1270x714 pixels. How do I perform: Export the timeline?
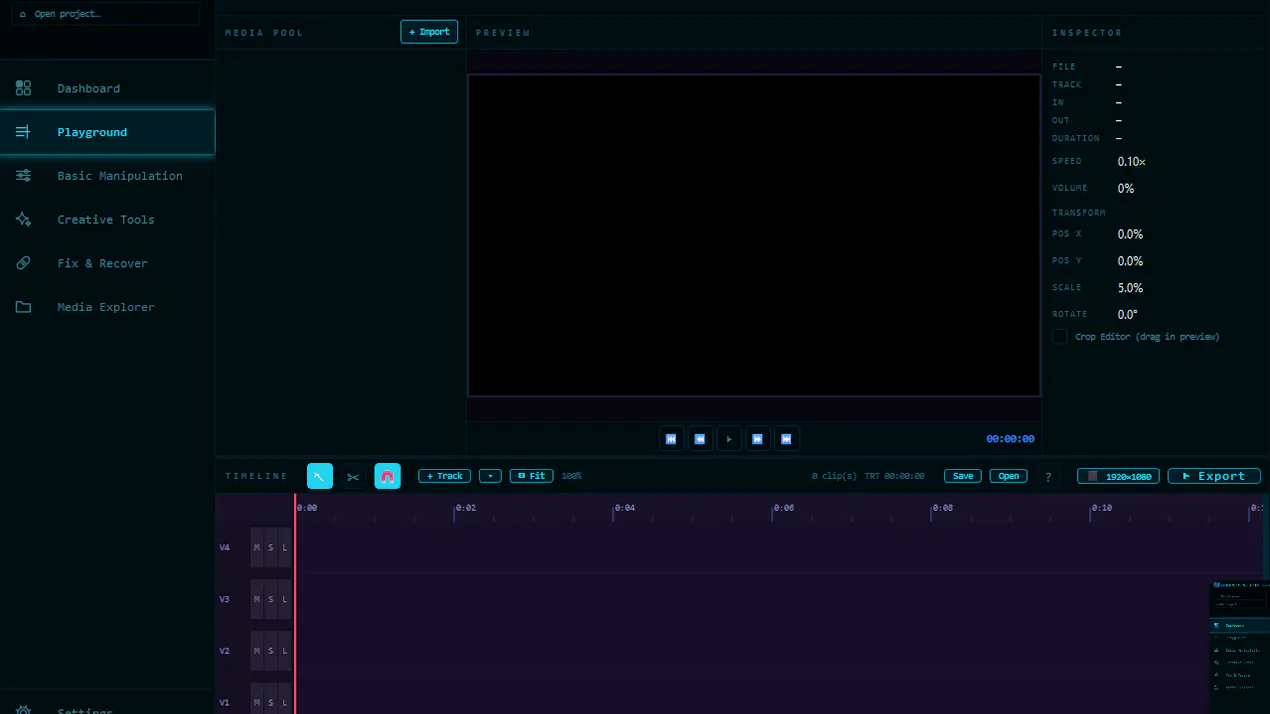[1214, 476]
